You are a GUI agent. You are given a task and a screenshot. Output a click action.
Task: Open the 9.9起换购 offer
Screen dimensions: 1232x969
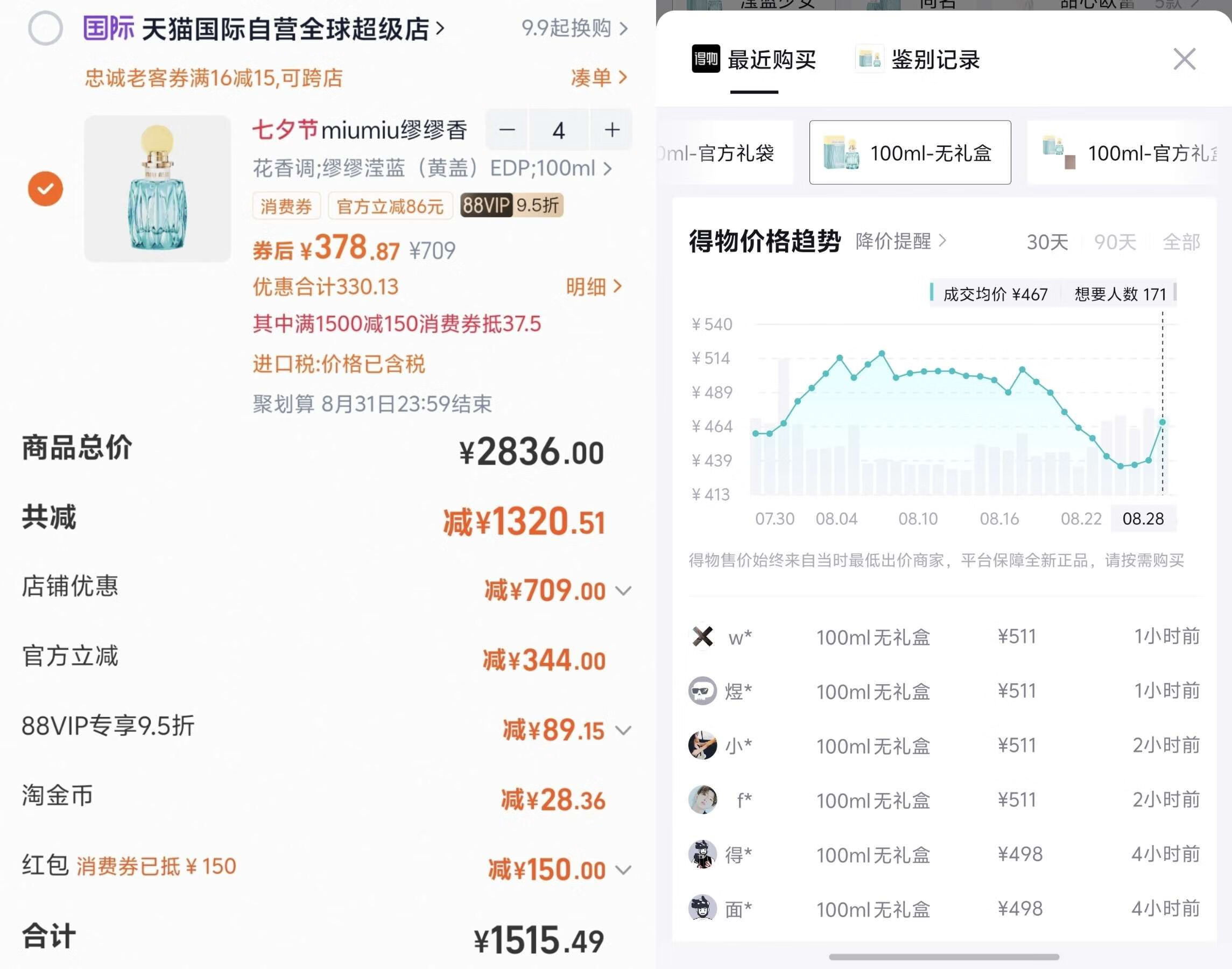click(x=574, y=28)
